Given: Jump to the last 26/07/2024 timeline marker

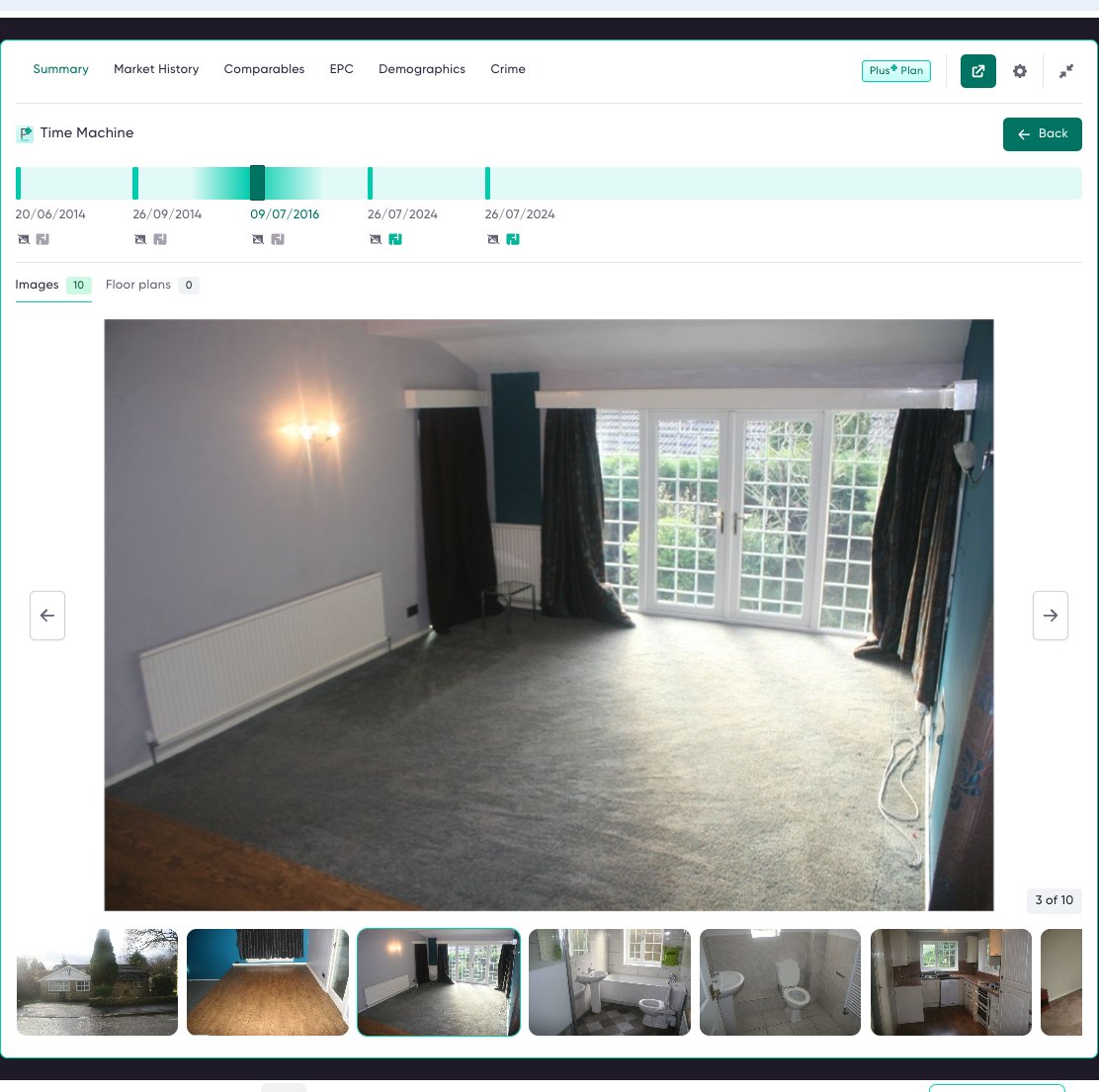Looking at the screenshot, I should (x=488, y=184).
